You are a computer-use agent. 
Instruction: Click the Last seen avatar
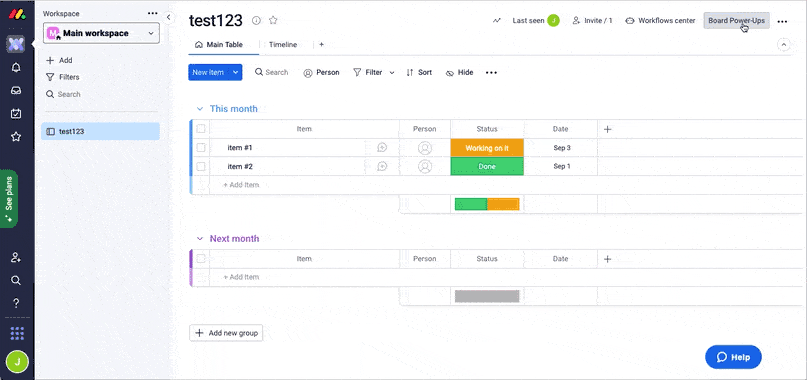pos(553,21)
